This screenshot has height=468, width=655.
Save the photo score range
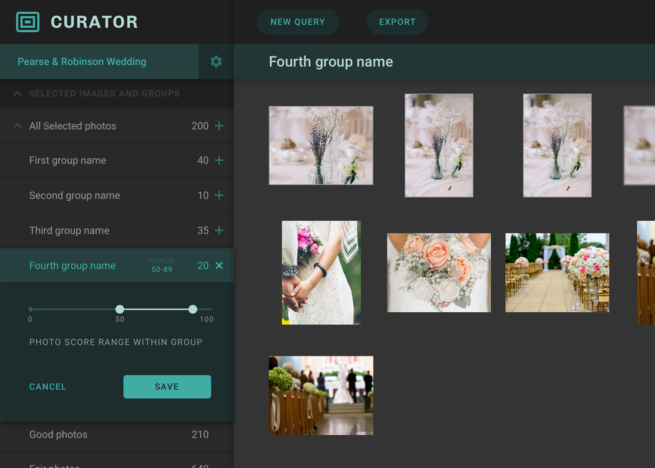pyautogui.click(x=167, y=387)
